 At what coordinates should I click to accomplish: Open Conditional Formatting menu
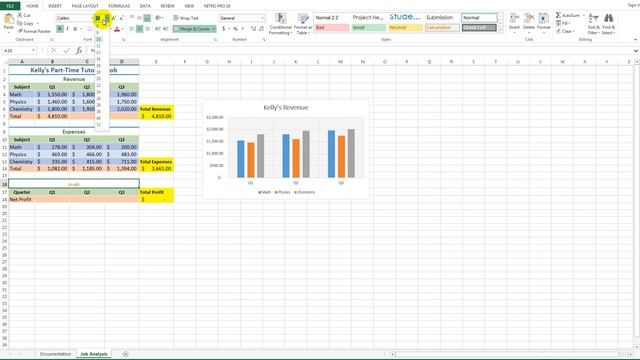click(280, 24)
